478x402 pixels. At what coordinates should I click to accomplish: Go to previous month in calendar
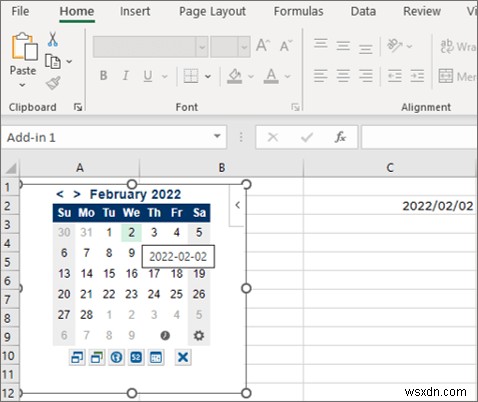60,194
